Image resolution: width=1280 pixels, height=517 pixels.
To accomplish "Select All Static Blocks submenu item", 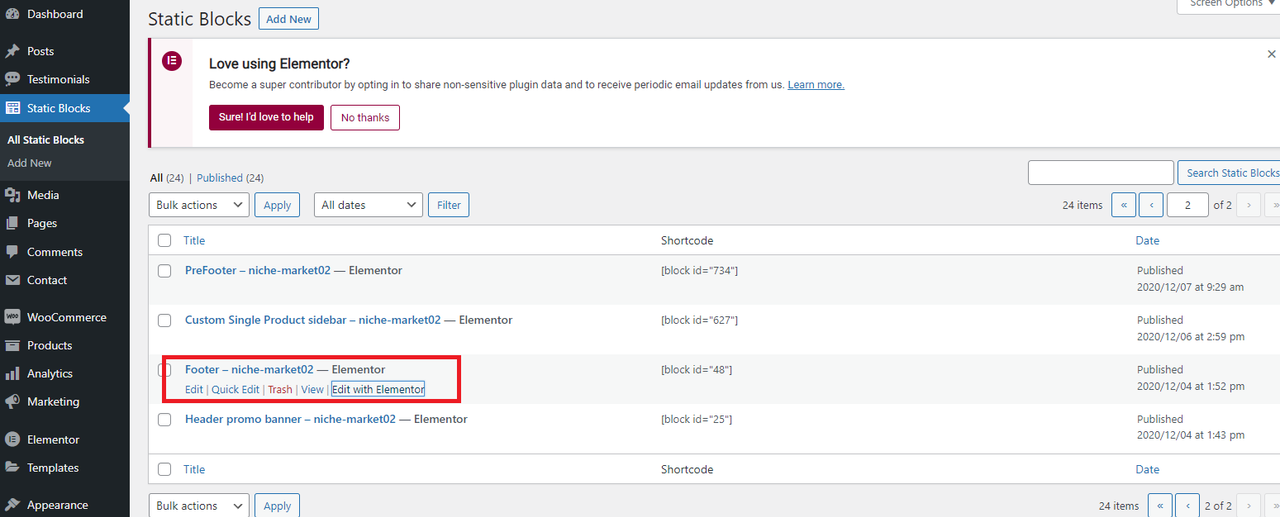I will pyautogui.click(x=46, y=140).
